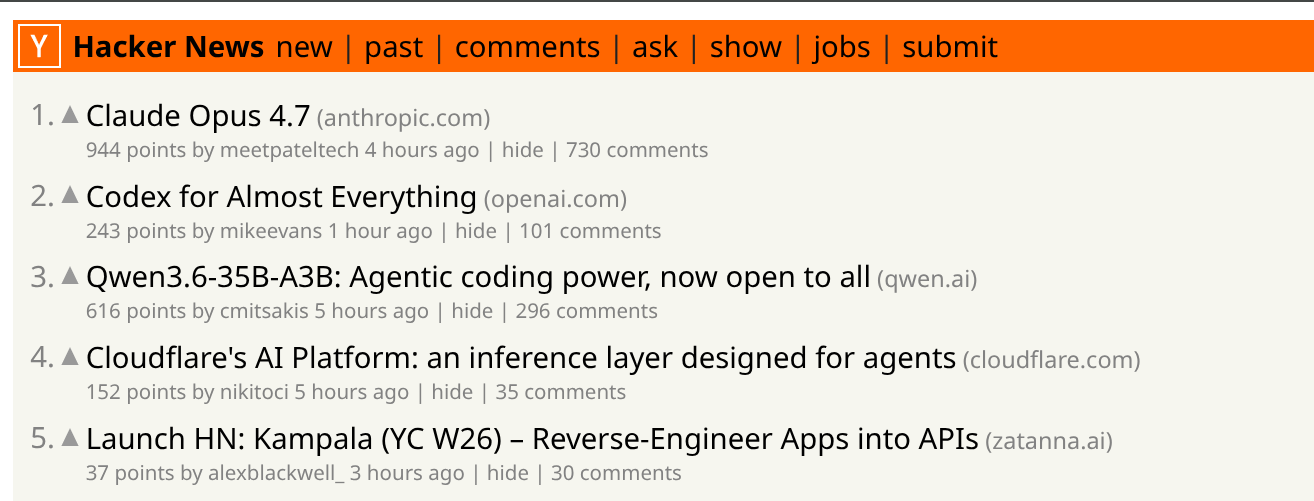Open Qwen3.6-35B-A3B story title
Screen dimensions: 1314x501
478,277
